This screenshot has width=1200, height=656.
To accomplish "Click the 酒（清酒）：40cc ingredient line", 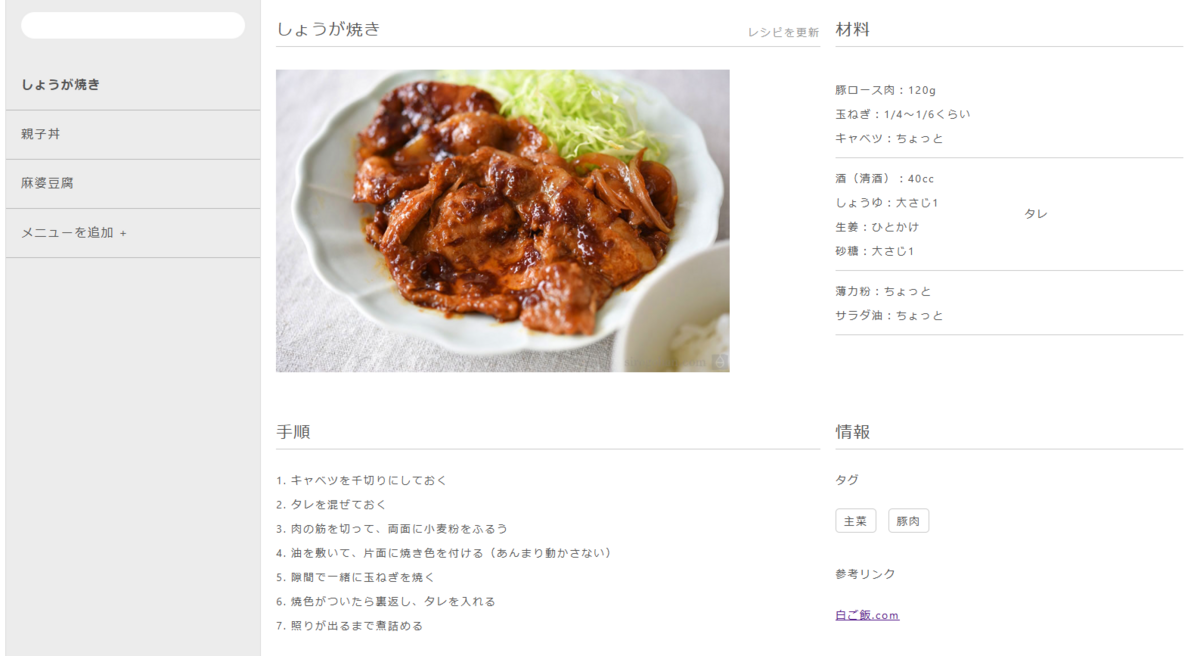I will point(885,179).
